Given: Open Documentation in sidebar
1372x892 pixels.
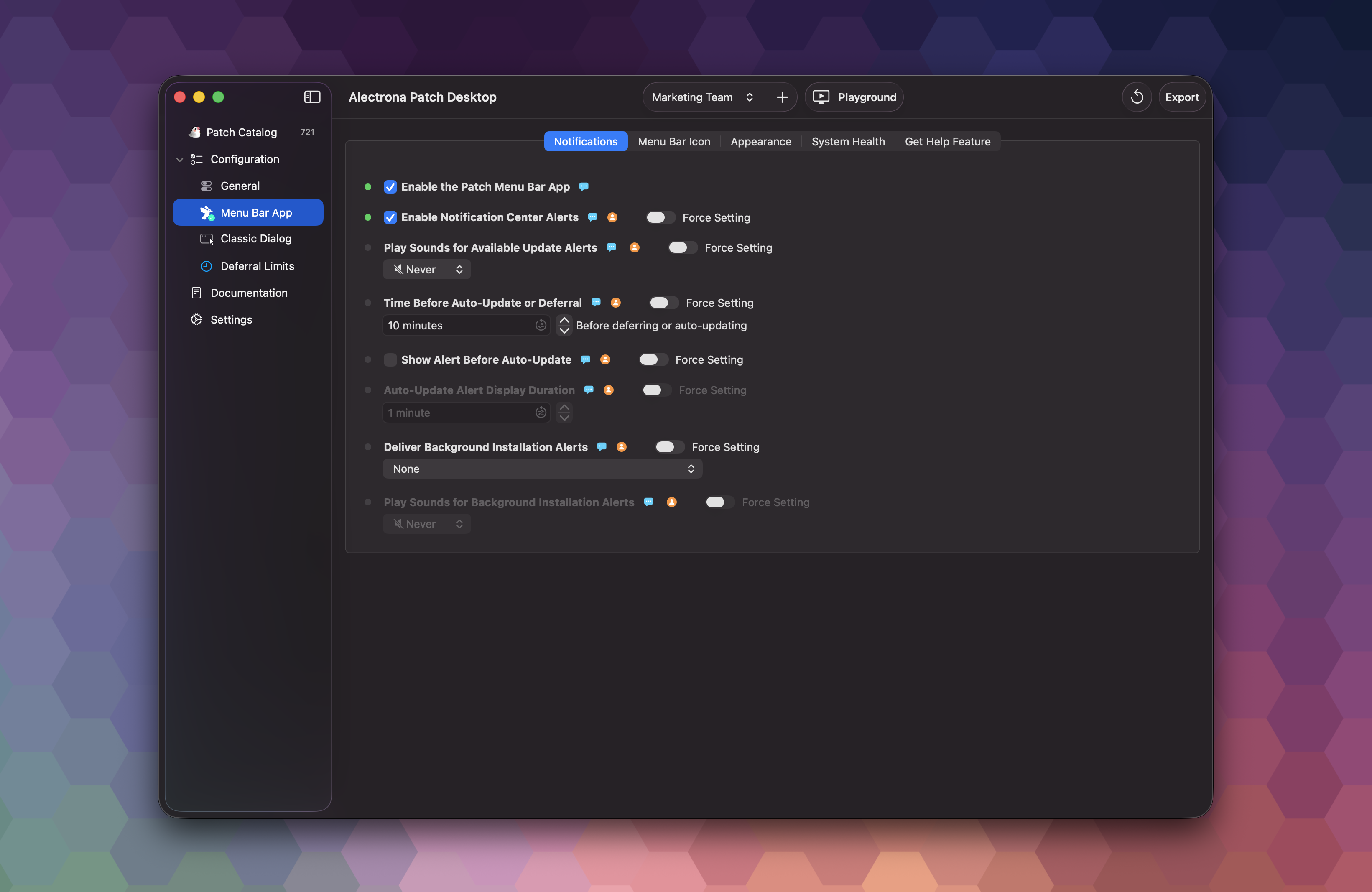Looking at the screenshot, I should (x=248, y=293).
